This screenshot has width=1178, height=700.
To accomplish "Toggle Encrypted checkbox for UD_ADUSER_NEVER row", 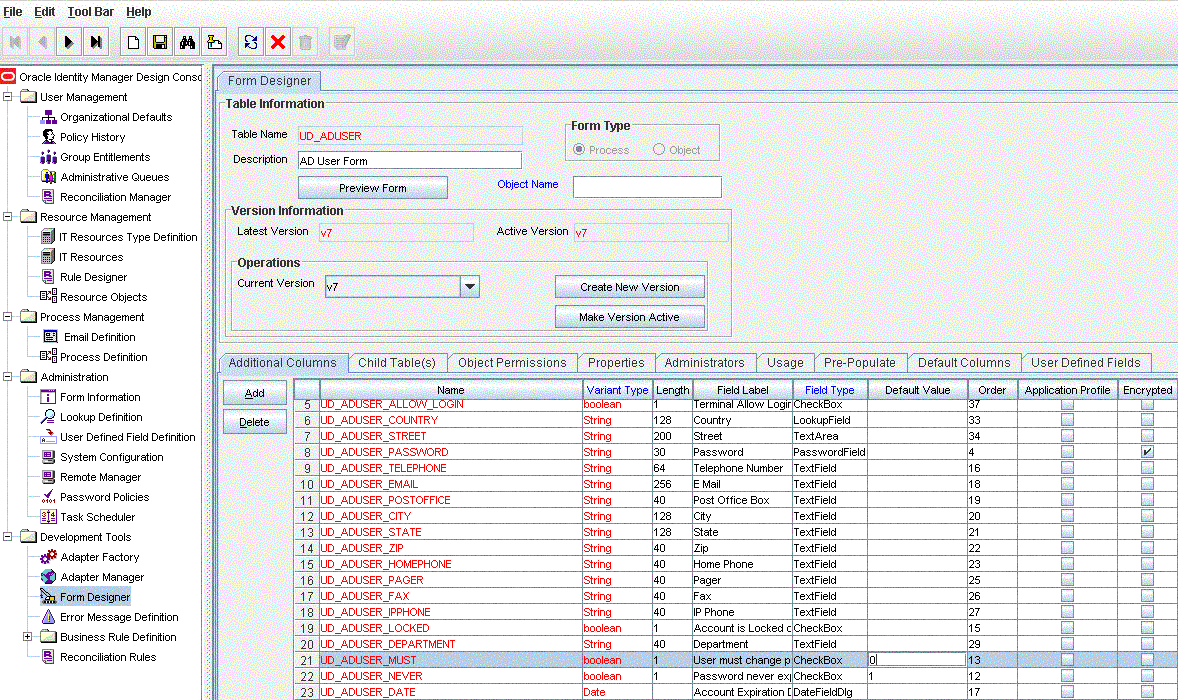I will [x=1146, y=676].
